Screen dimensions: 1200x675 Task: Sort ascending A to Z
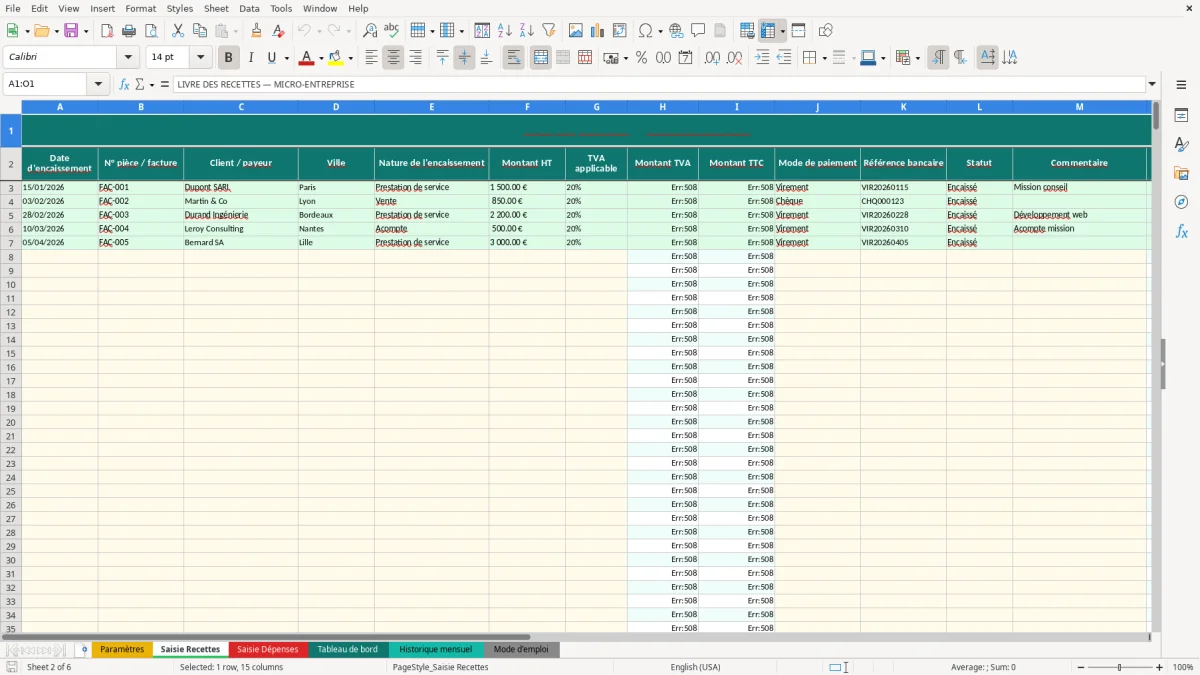point(504,31)
